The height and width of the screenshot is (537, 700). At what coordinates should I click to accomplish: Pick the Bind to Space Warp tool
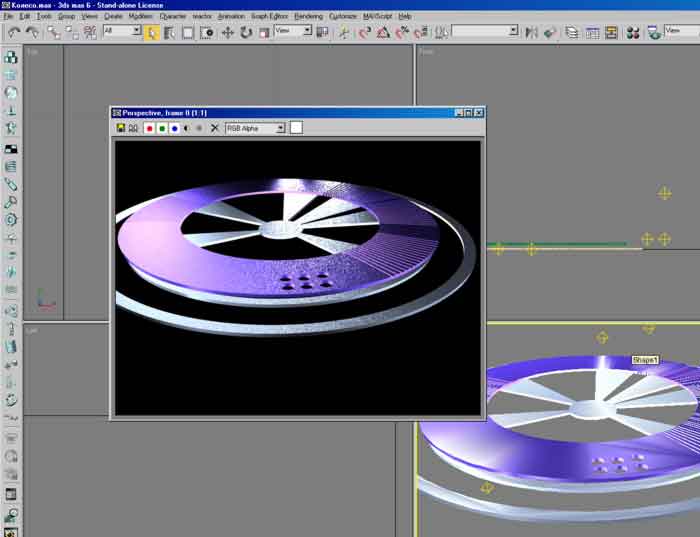tap(90, 33)
